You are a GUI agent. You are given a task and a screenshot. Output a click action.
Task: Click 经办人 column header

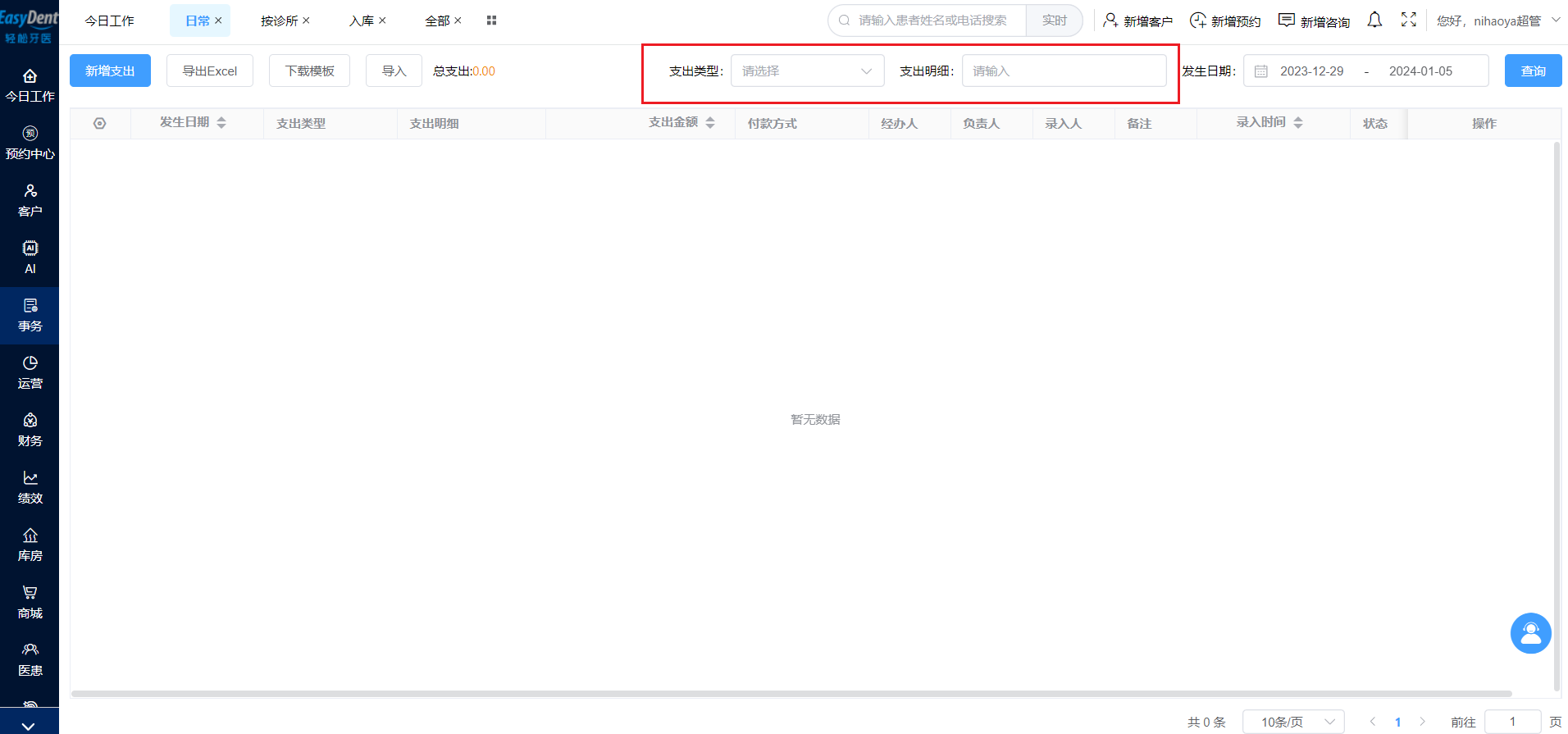click(899, 123)
